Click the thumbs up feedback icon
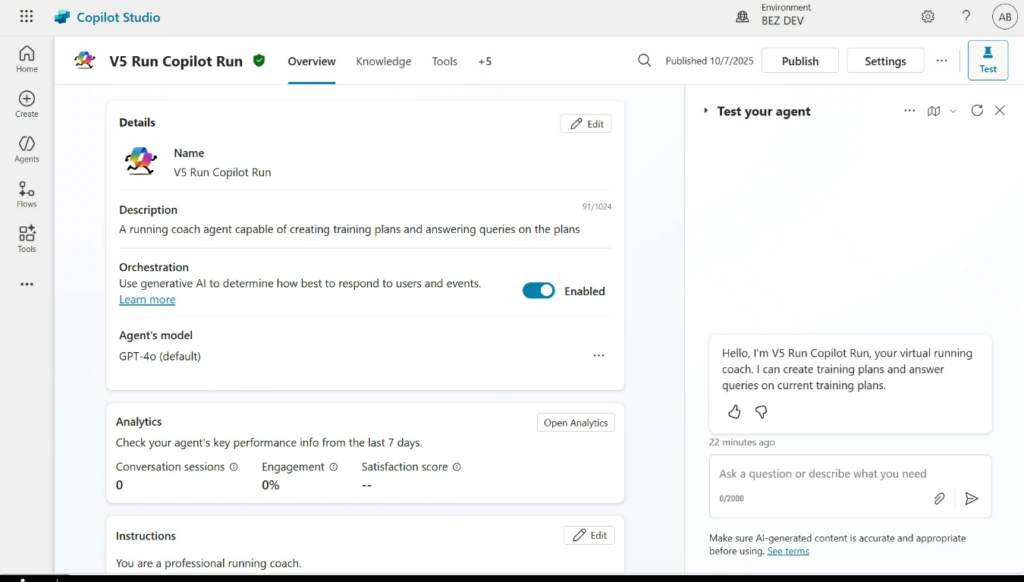 pyautogui.click(x=734, y=412)
